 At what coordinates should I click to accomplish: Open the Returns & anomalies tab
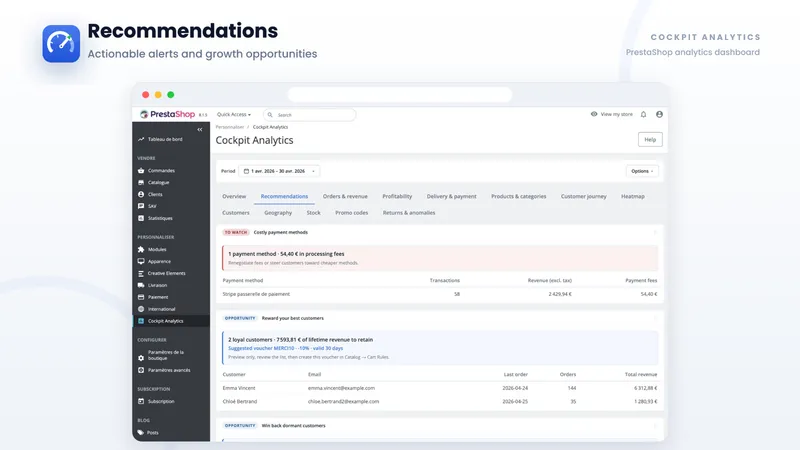tap(409, 213)
